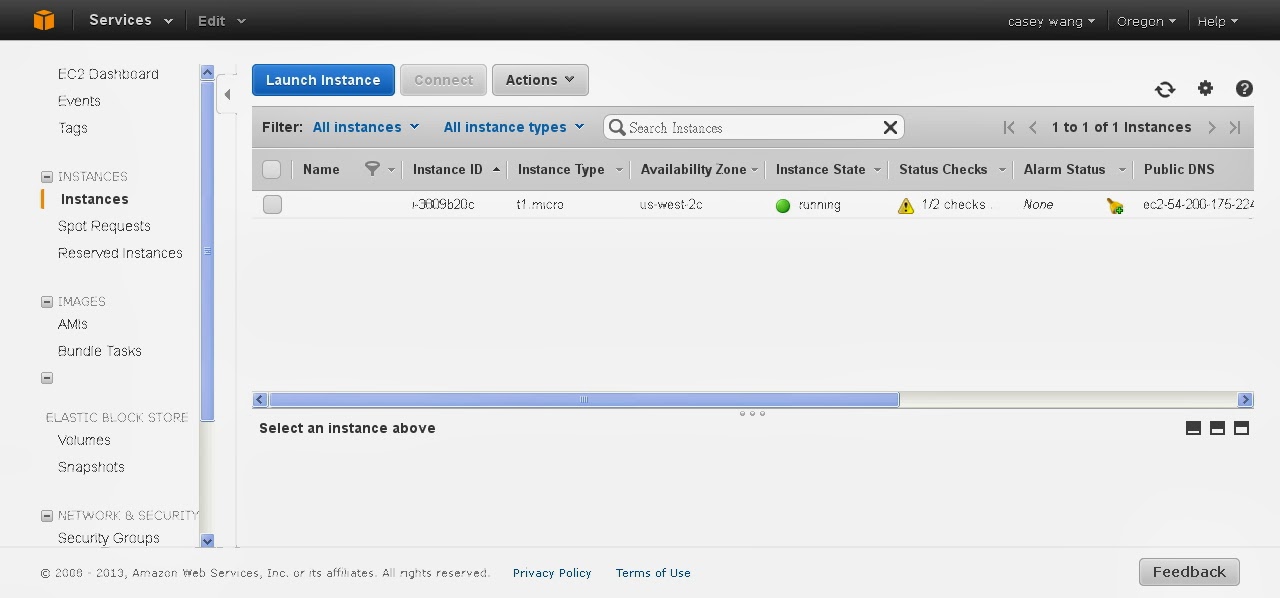Viewport: 1280px width, 598px height.
Task: Click the sidebar vertical scrollbar thumb
Action: pyautogui.click(x=207, y=250)
